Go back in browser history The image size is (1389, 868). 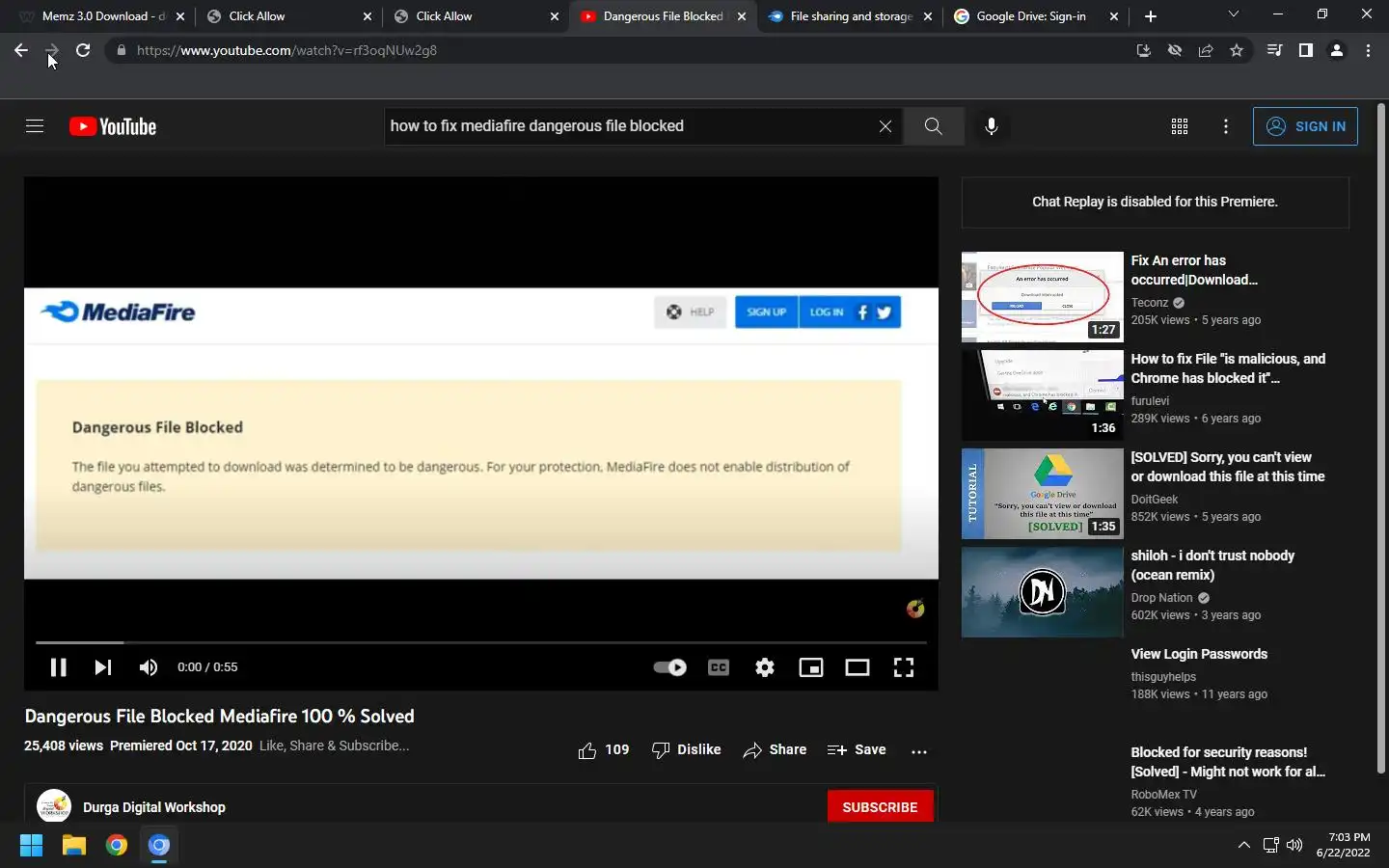21,50
